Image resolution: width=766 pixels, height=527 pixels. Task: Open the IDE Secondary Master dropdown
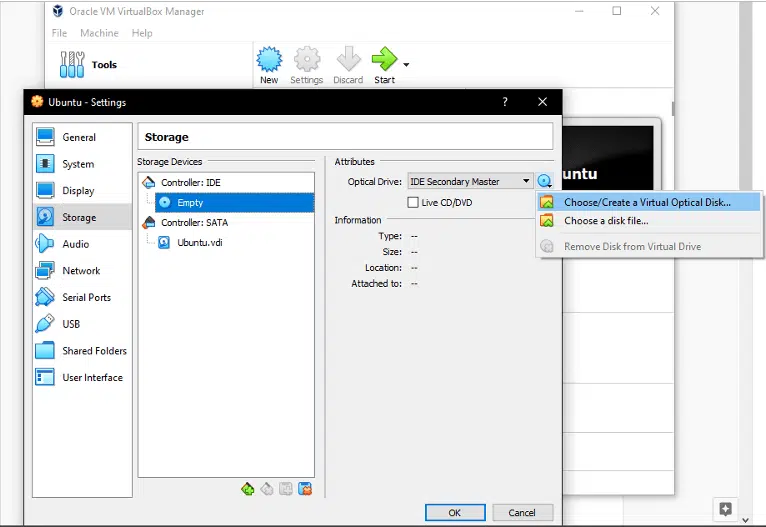click(x=470, y=181)
